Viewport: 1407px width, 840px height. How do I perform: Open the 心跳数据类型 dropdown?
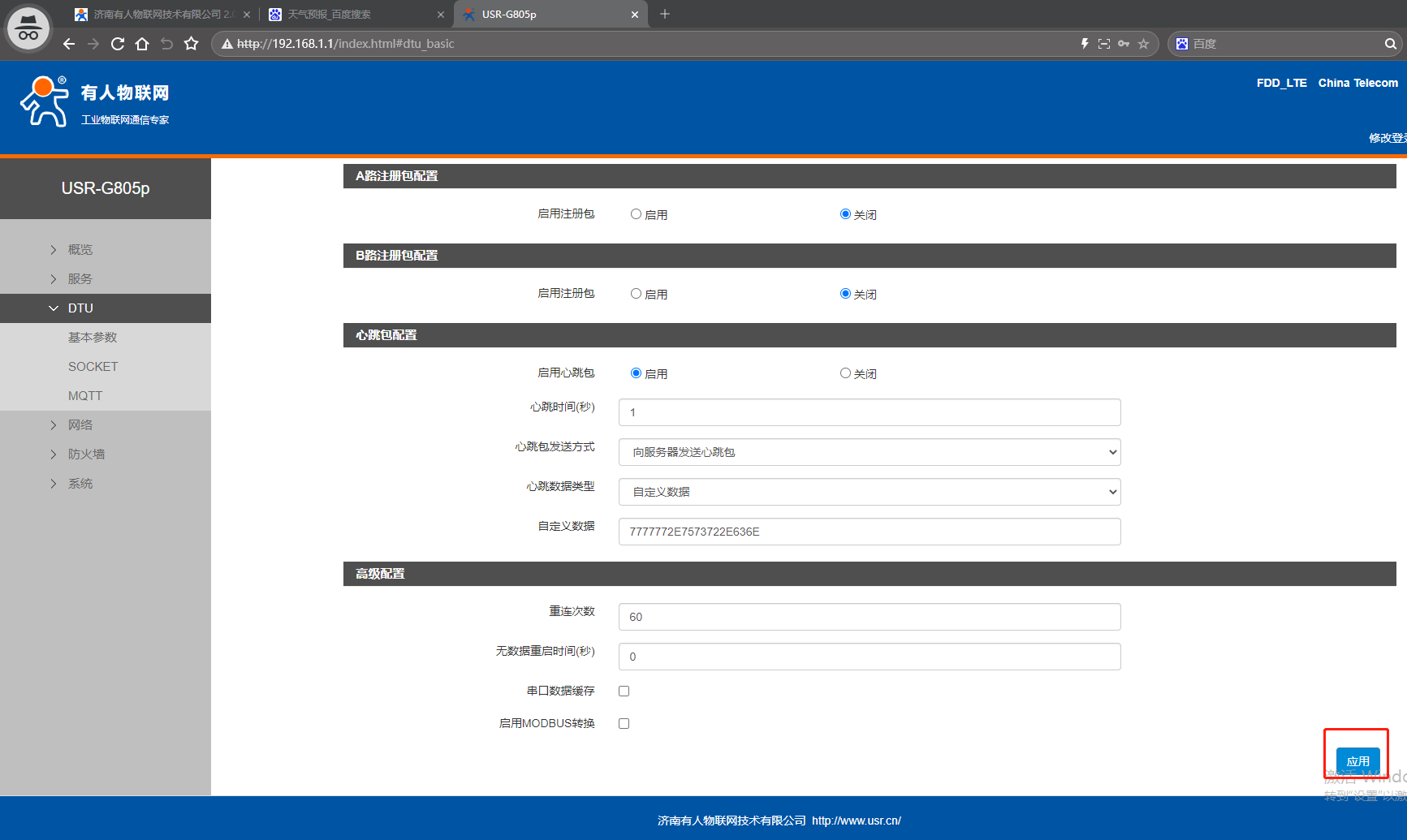tap(869, 492)
